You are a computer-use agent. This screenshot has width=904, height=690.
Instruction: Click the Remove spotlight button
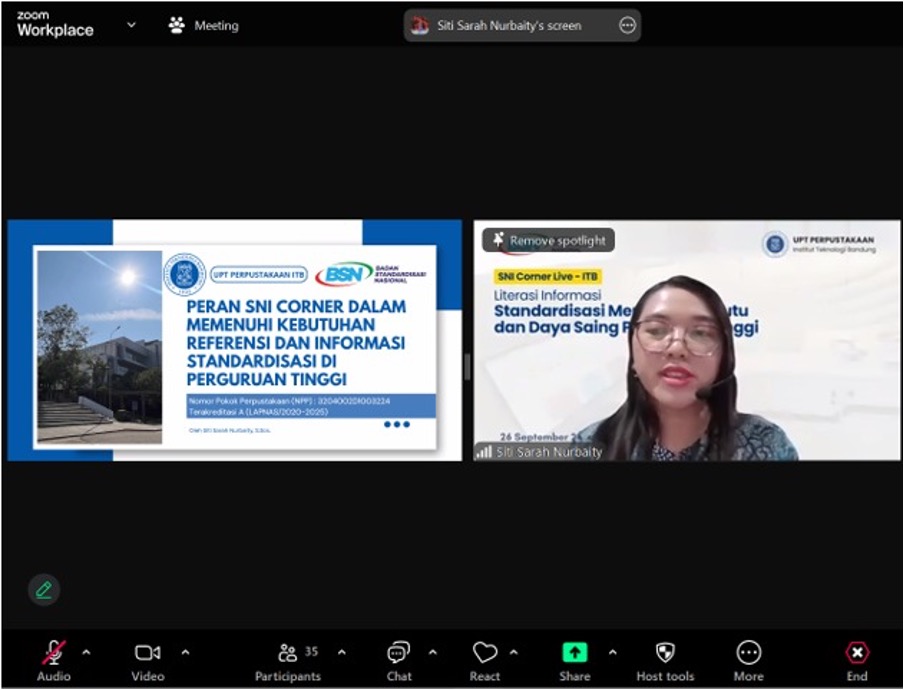click(x=549, y=240)
